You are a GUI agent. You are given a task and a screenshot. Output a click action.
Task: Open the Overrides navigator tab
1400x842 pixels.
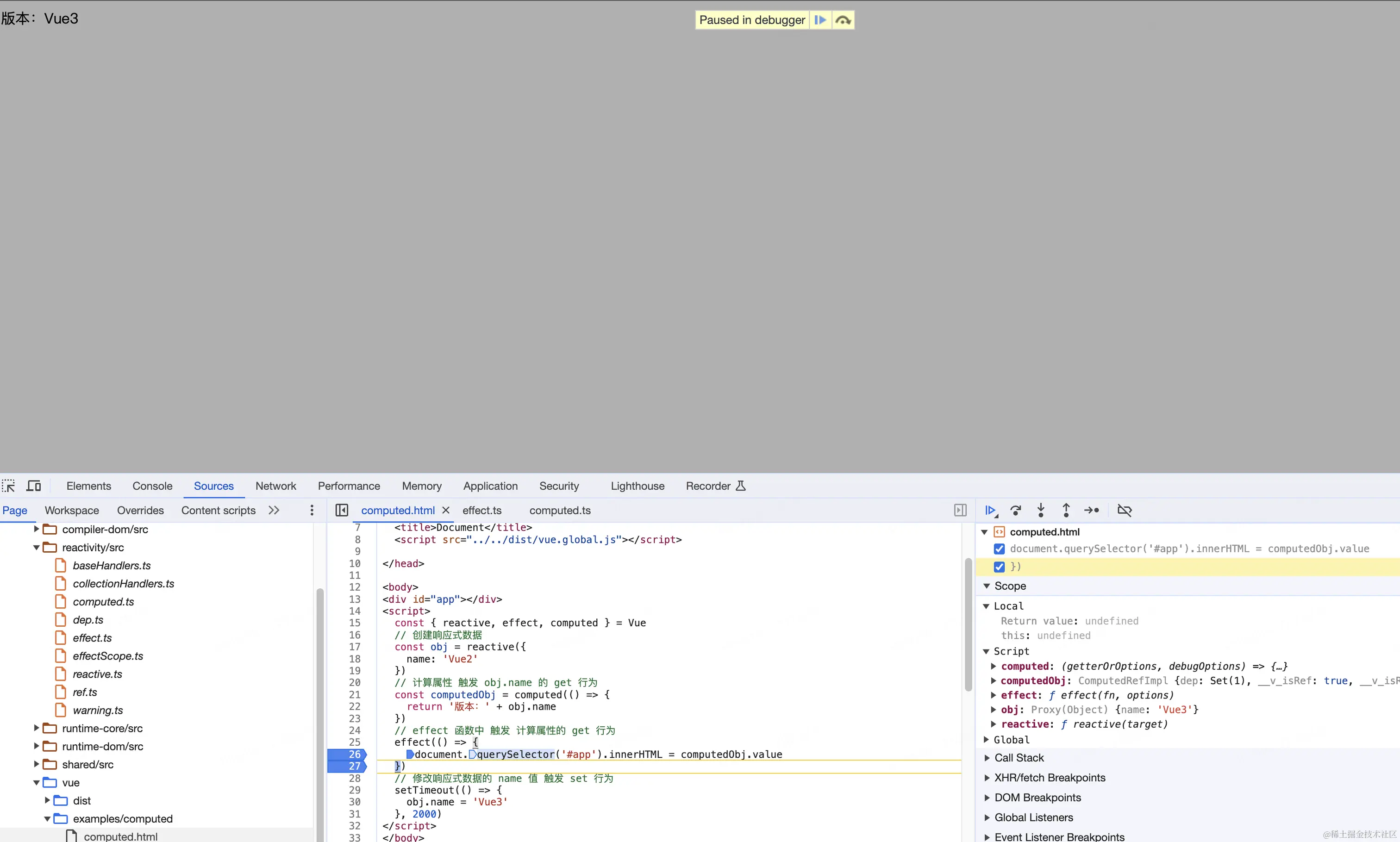pos(140,510)
